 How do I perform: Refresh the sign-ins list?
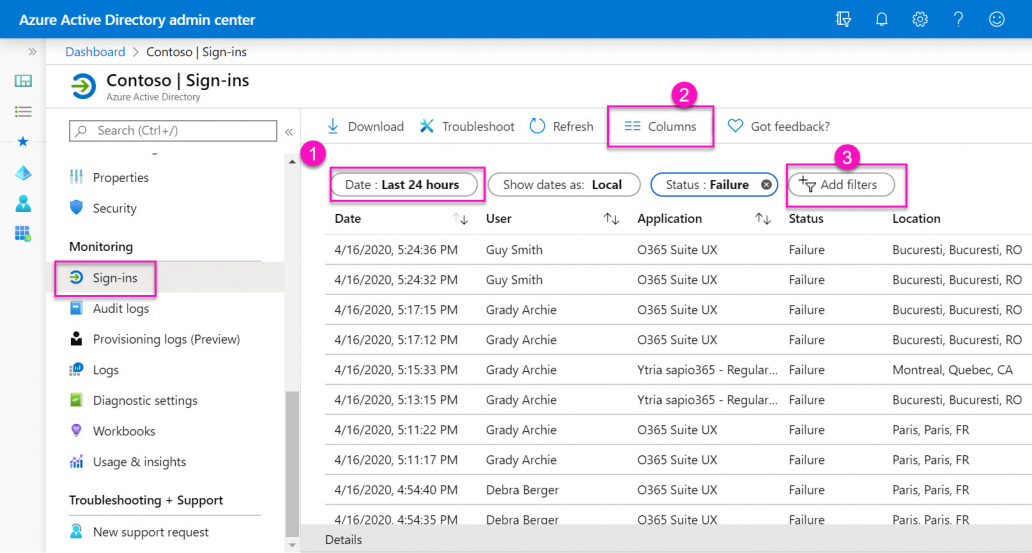(561, 126)
